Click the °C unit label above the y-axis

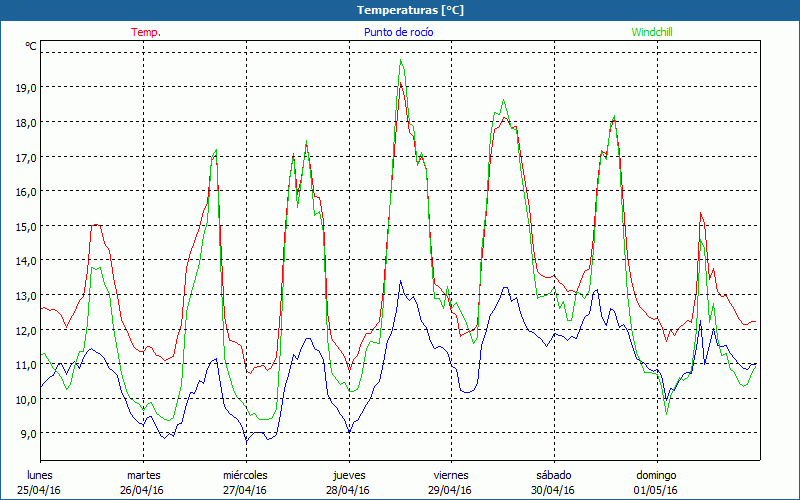pyautogui.click(x=31, y=46)
